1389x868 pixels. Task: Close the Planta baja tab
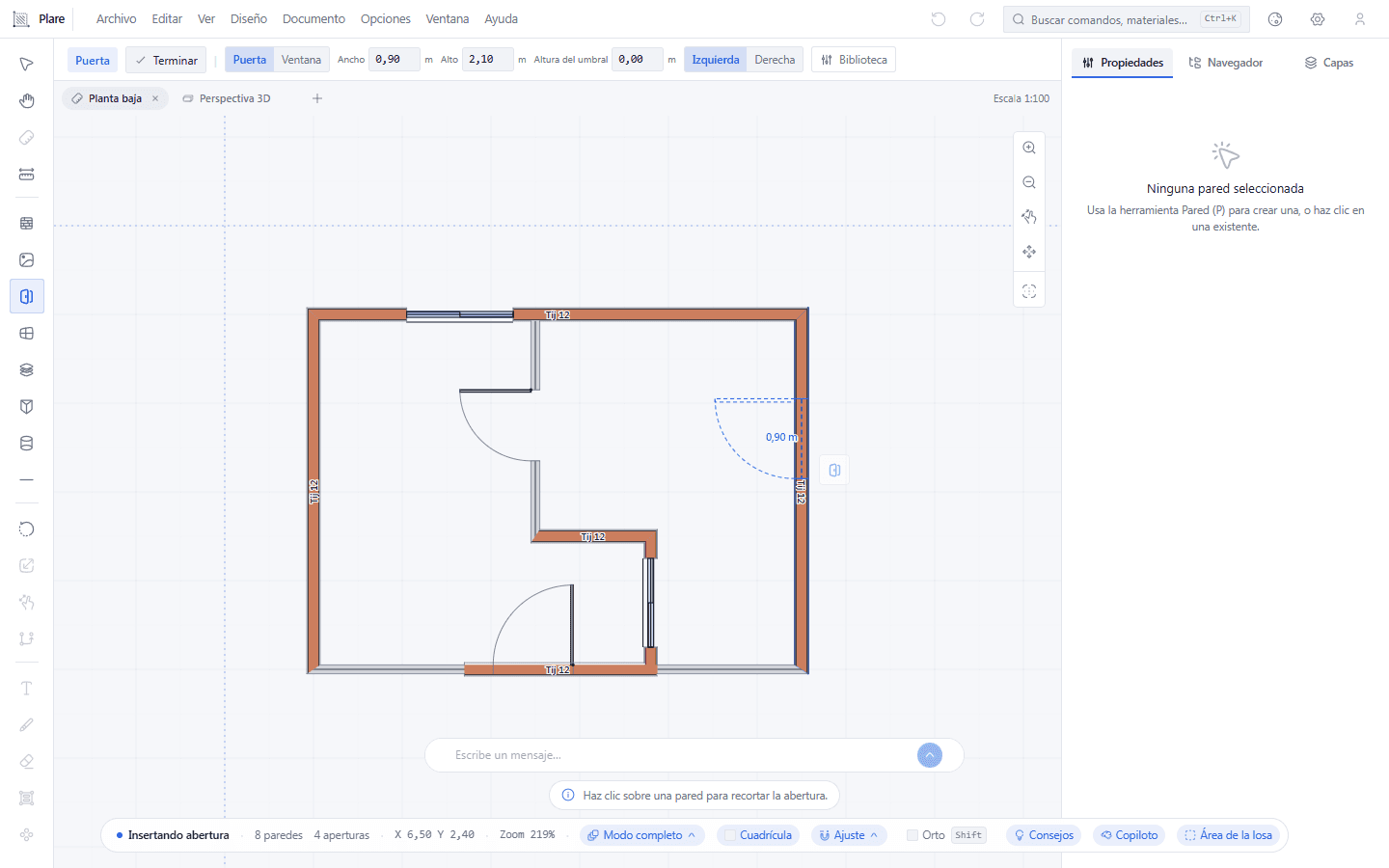(155, 98)
